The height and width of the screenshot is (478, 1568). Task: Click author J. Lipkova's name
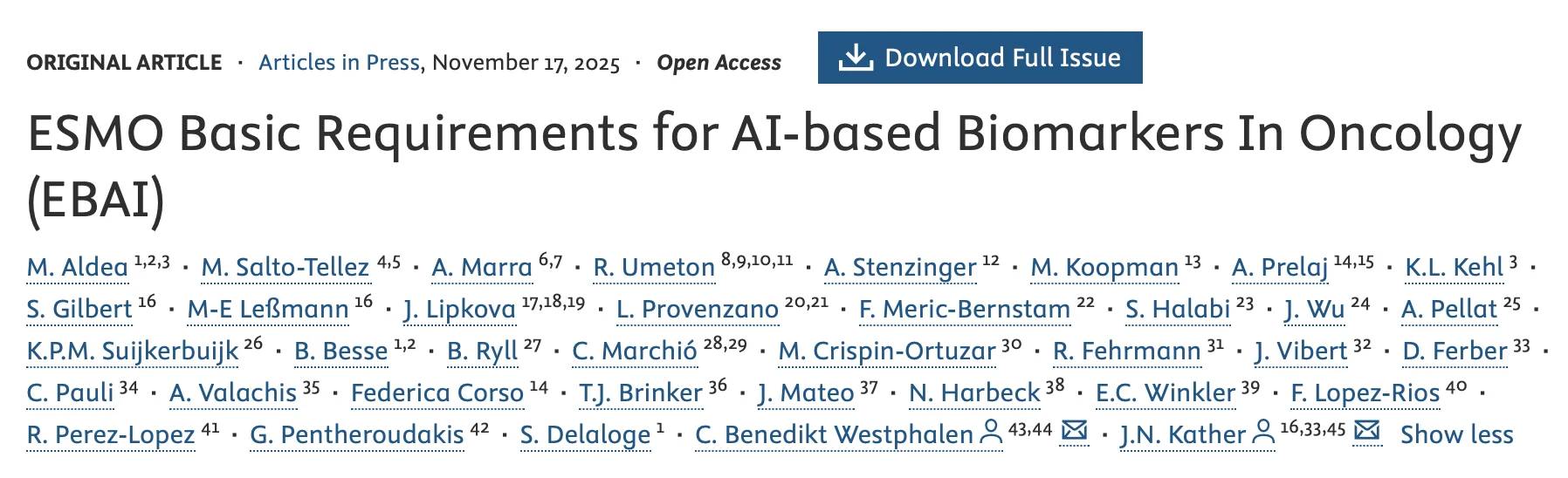click(x=459, y=309)
